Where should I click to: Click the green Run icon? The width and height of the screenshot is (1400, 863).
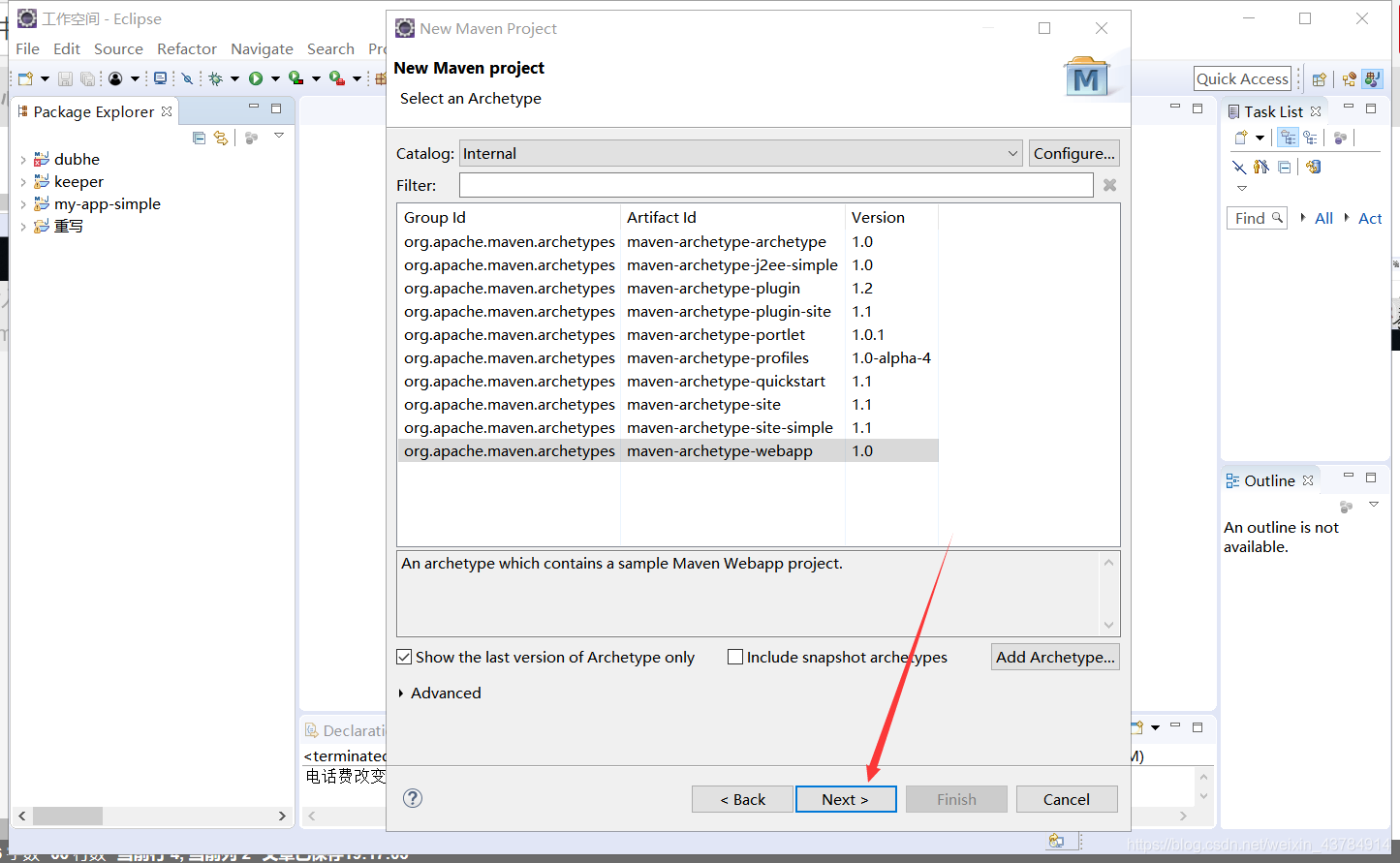pos(256,78)
